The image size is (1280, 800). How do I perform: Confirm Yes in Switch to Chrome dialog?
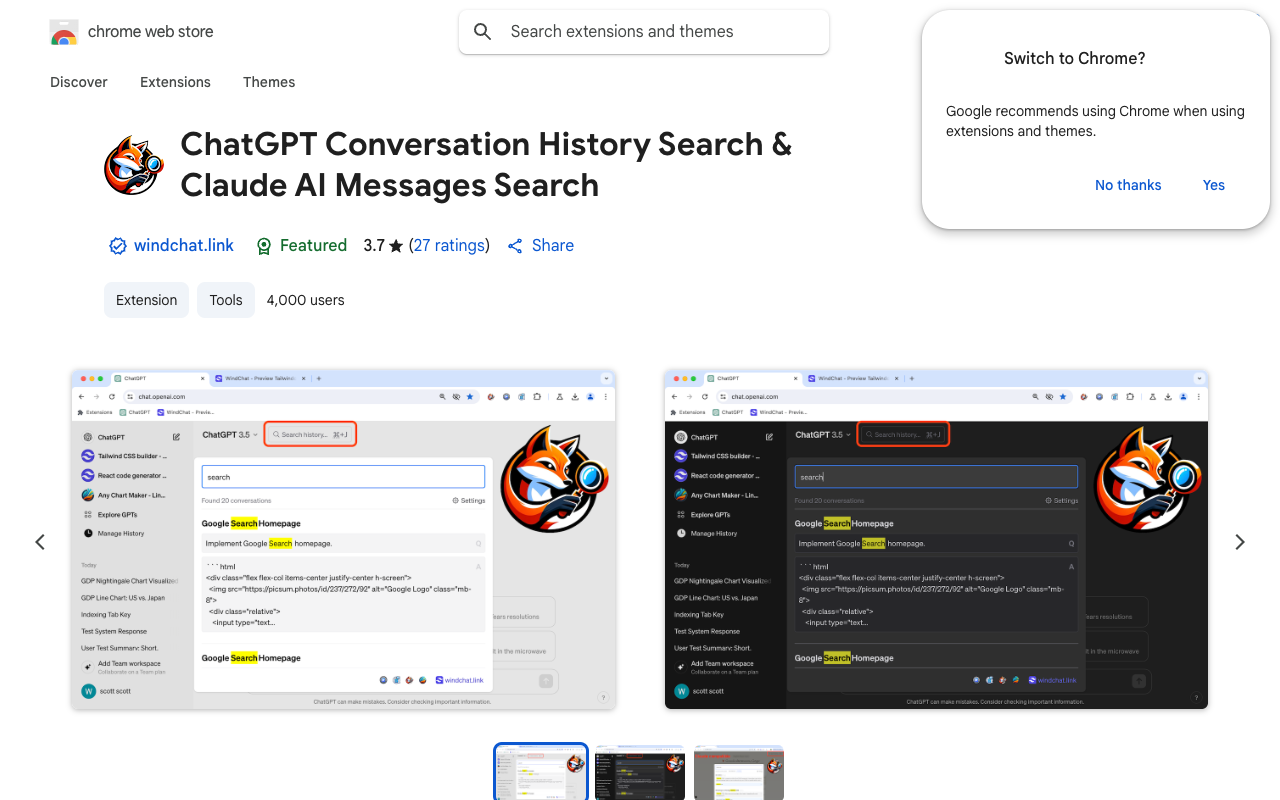click(1214, 185)
